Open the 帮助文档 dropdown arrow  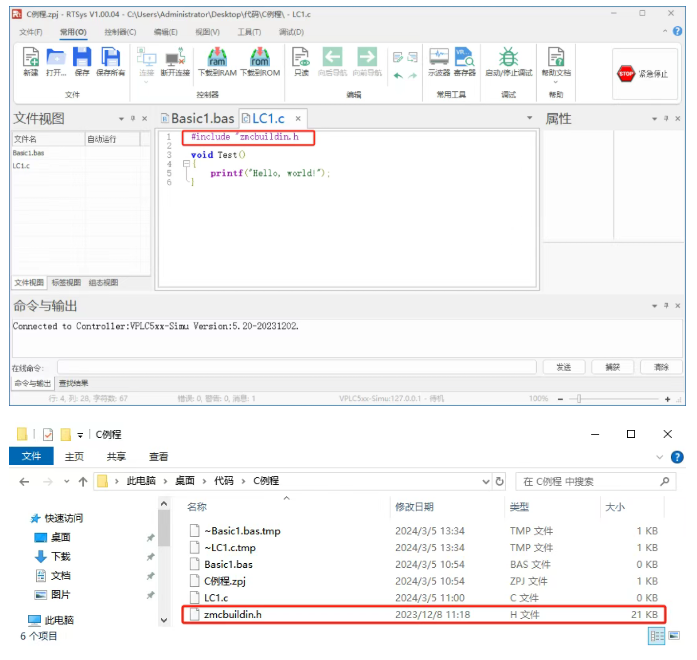556,83
